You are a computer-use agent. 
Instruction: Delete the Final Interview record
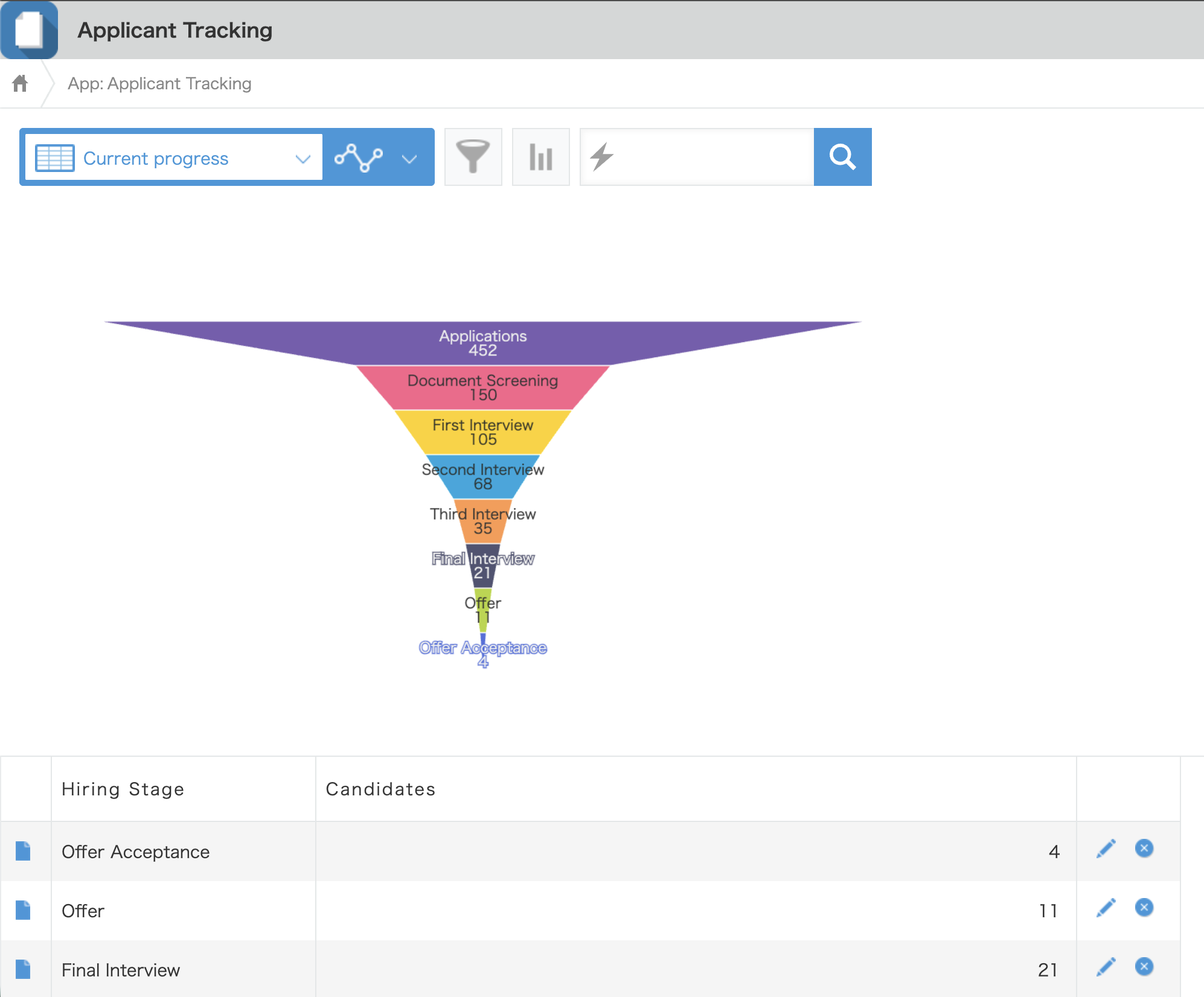(1144, 967)
